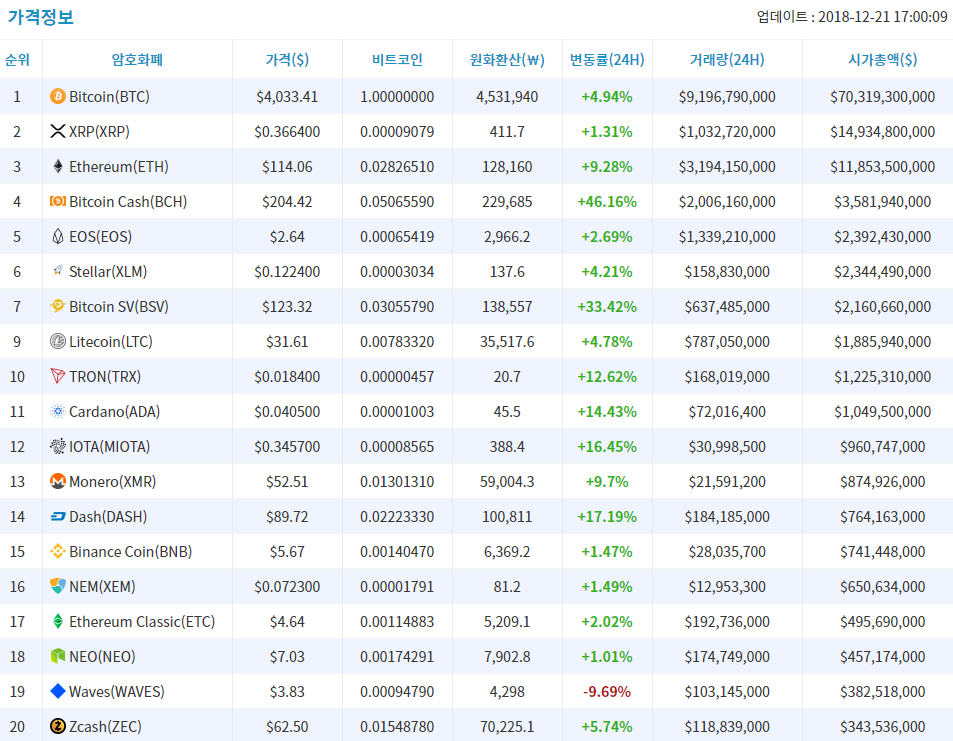This screenshot has width=953, height=741.
Task: Click the TRON logo icon
Action: [58, 376]
